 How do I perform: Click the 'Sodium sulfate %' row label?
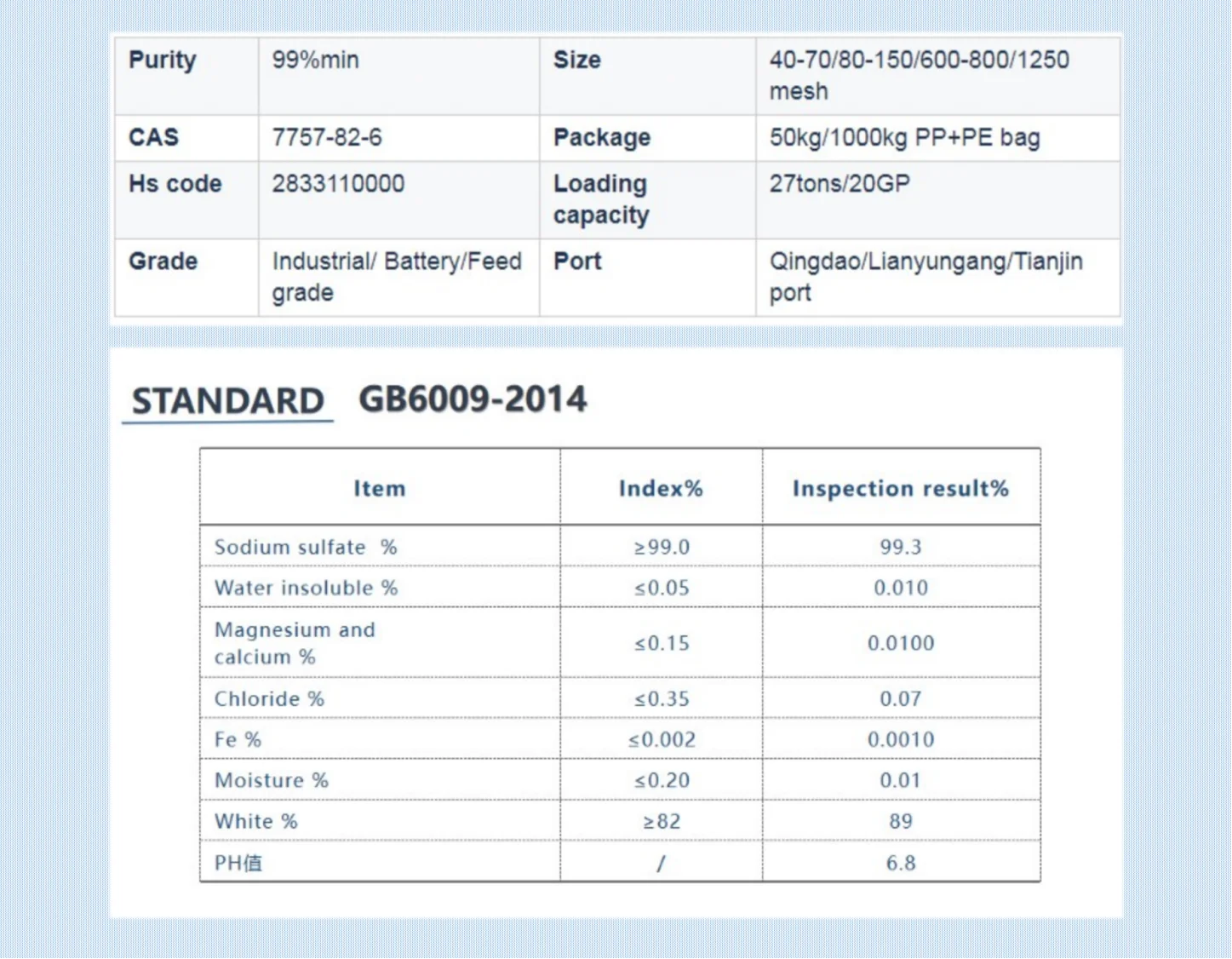(x=306, y=547)
